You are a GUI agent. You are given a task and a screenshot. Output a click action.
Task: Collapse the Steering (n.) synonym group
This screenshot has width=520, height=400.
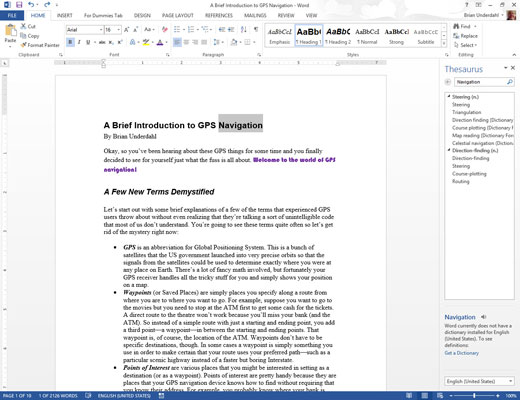tap(449, 96)
